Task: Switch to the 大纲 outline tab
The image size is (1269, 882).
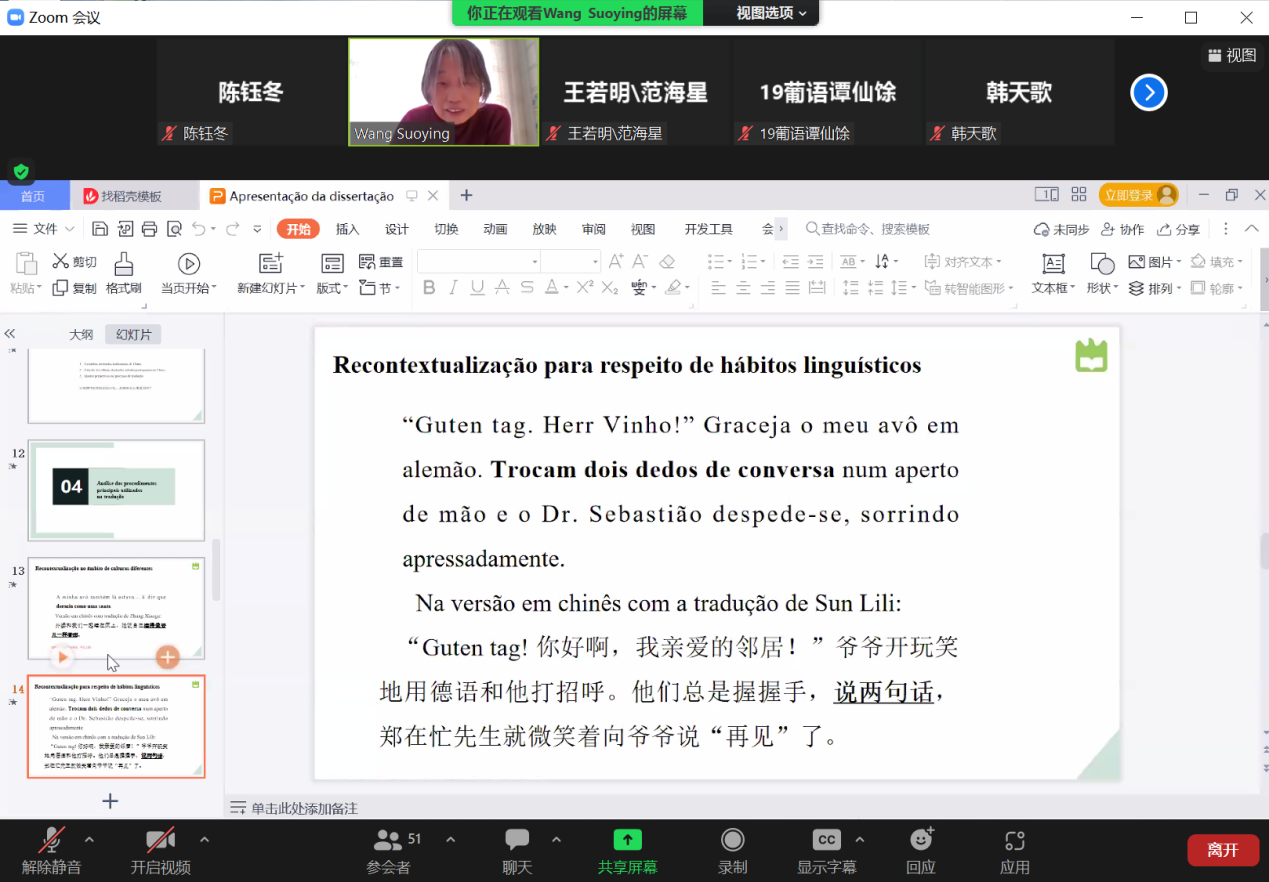Action: [x=81, y=335]
